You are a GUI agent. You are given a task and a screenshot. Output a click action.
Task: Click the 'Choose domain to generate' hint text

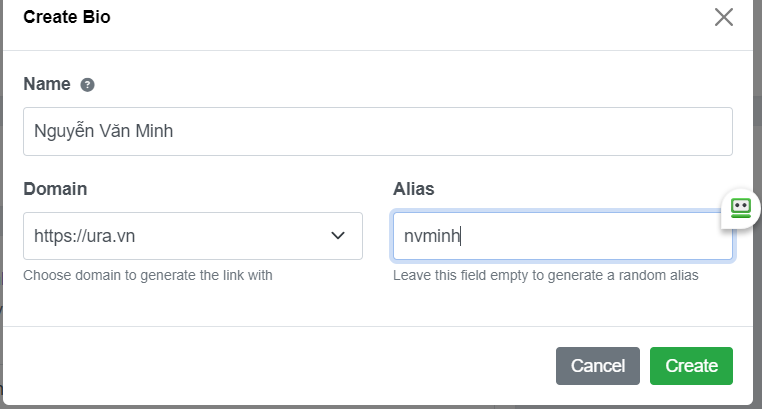click(147, 275)
